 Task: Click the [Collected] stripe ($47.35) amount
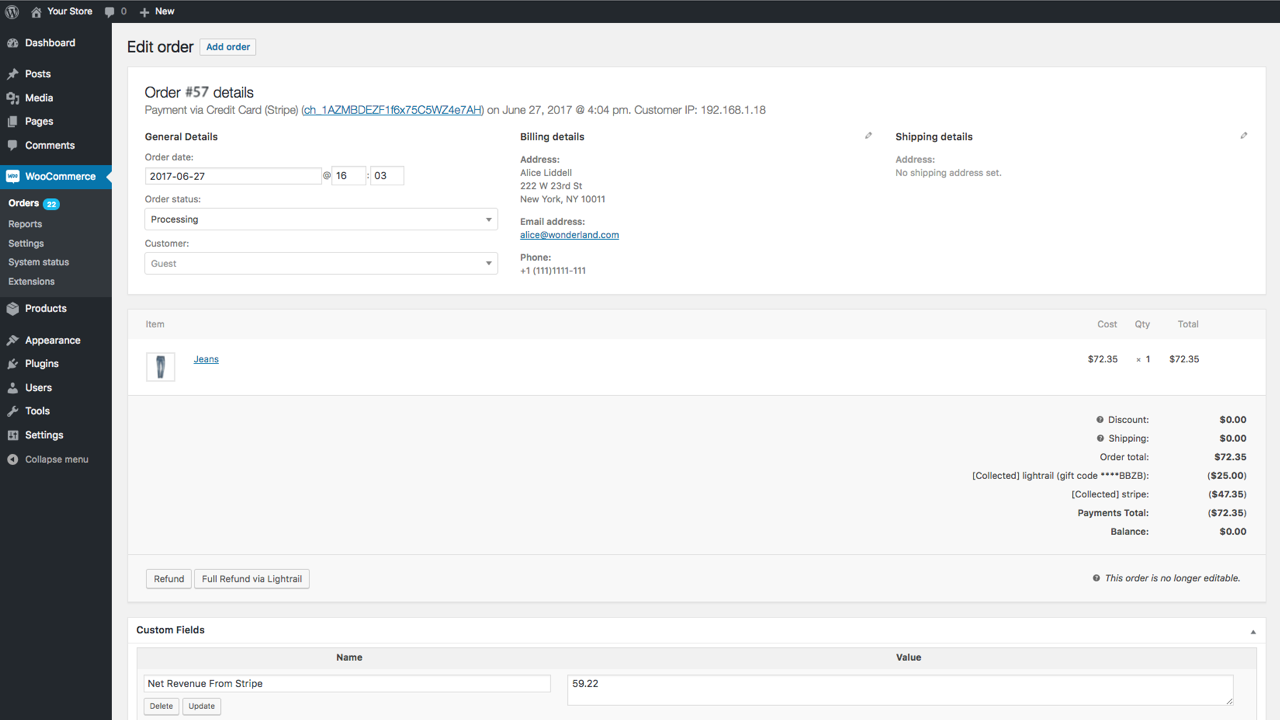pos(1226,494)
